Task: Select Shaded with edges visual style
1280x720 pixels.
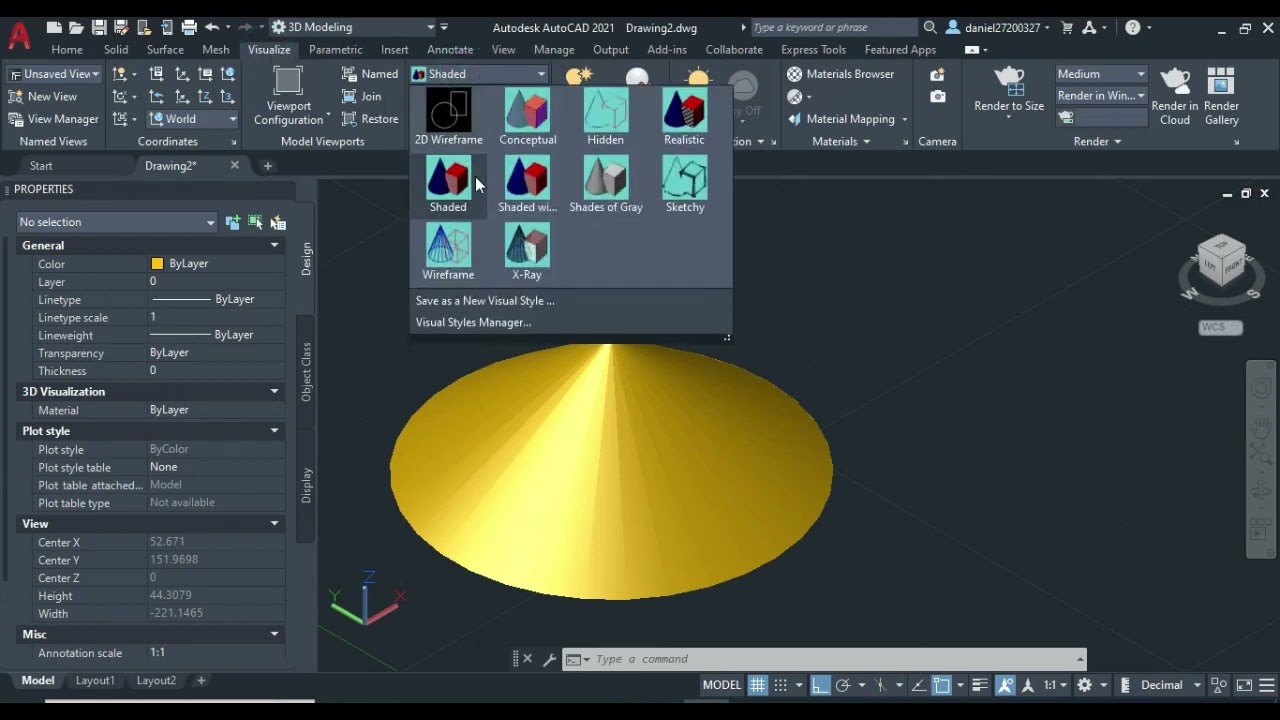Action: point(527,184)
